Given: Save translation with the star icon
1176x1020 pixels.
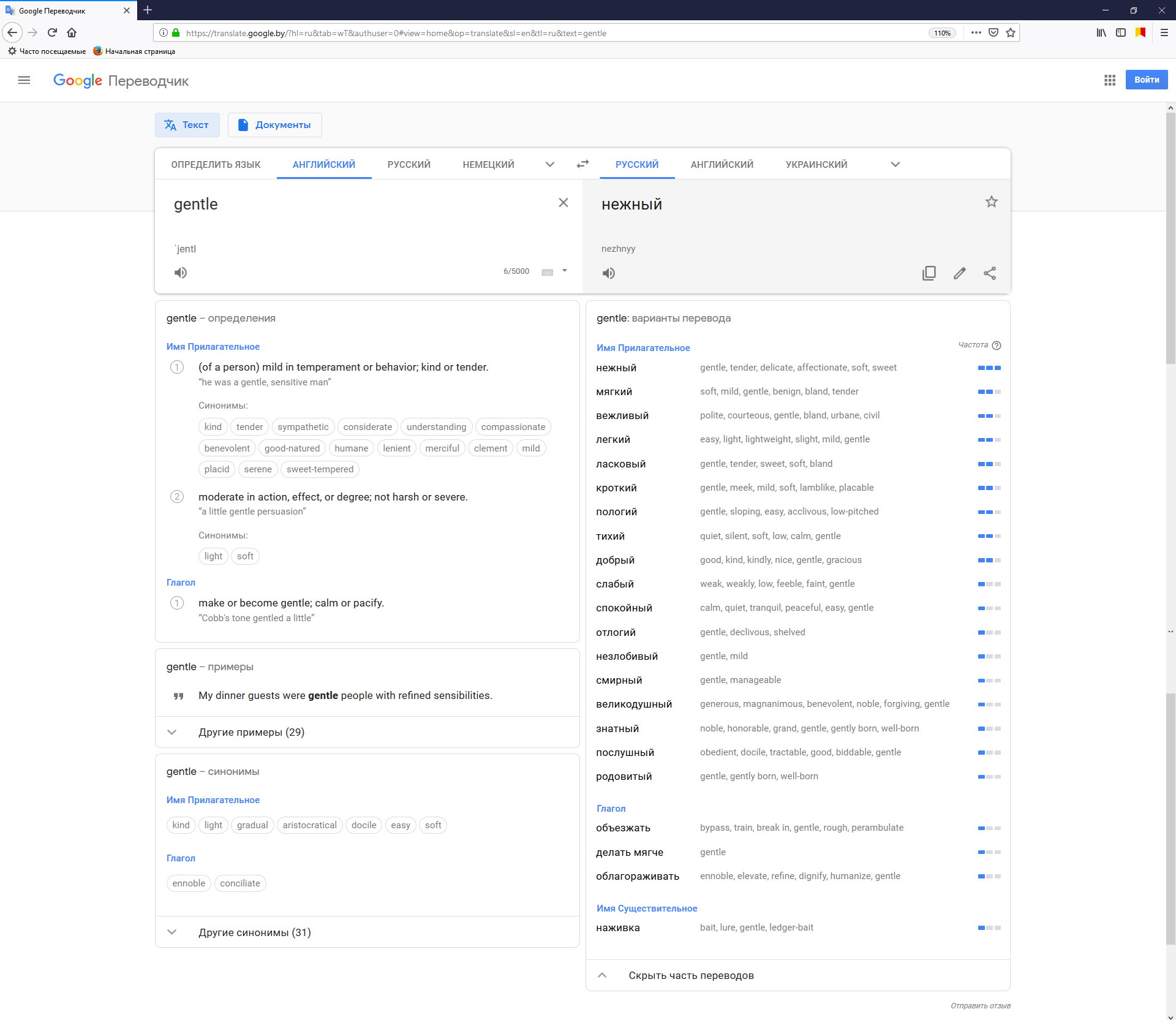Looking at the screenshot, I should point(991,202).
